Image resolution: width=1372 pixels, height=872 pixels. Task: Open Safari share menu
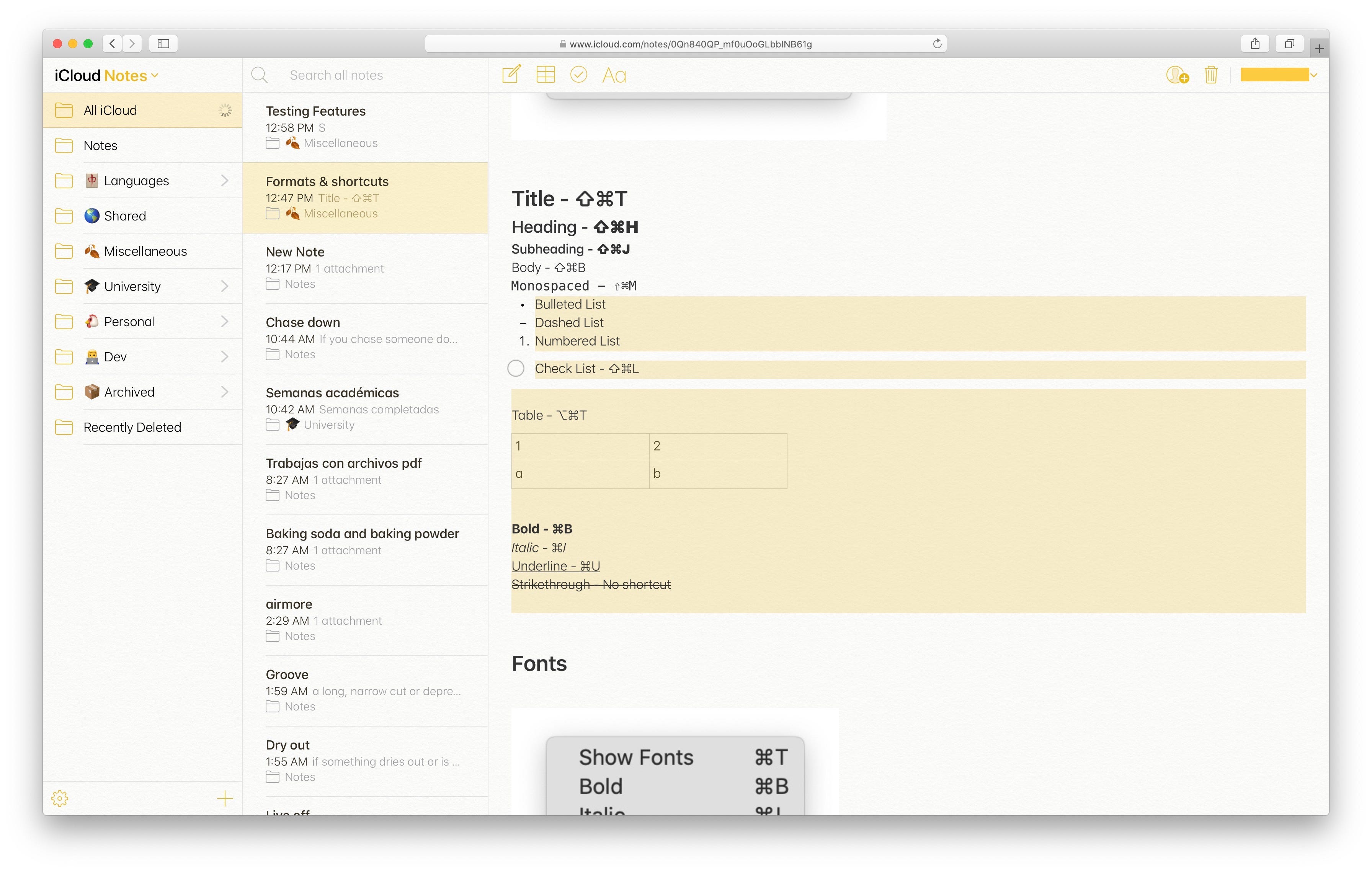1254,43
